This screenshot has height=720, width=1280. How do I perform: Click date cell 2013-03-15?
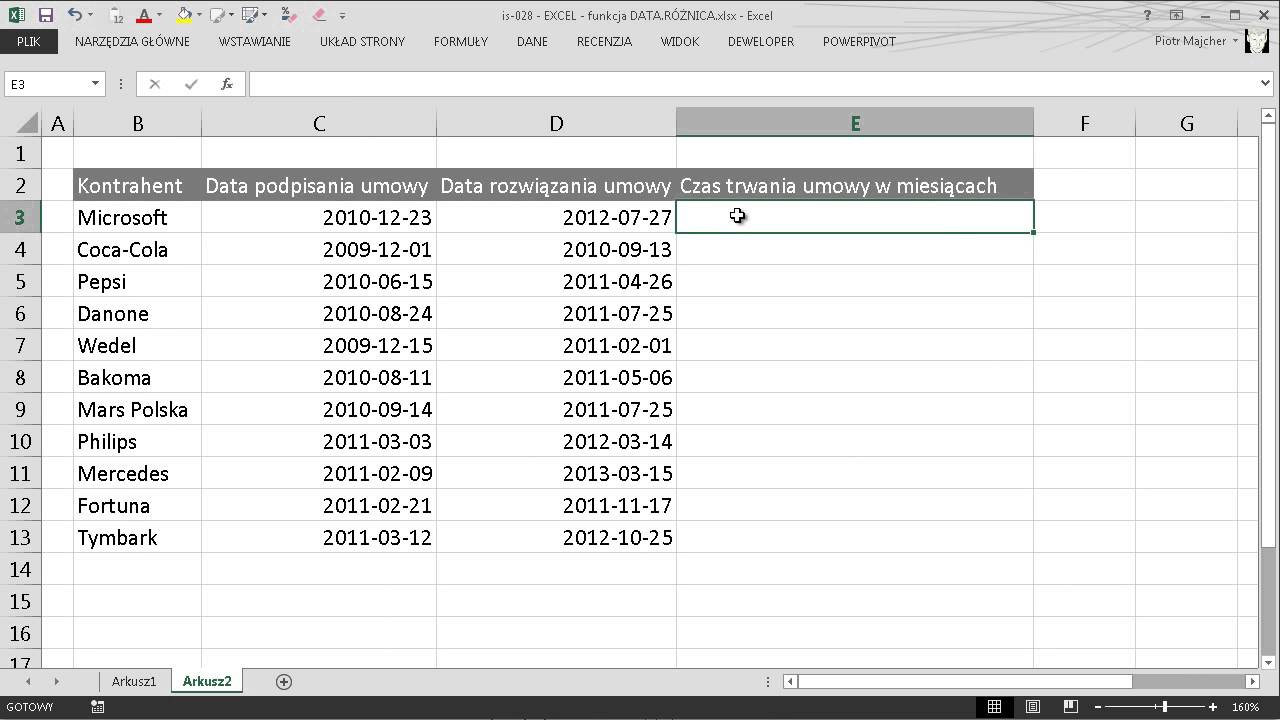pos(556,474)
